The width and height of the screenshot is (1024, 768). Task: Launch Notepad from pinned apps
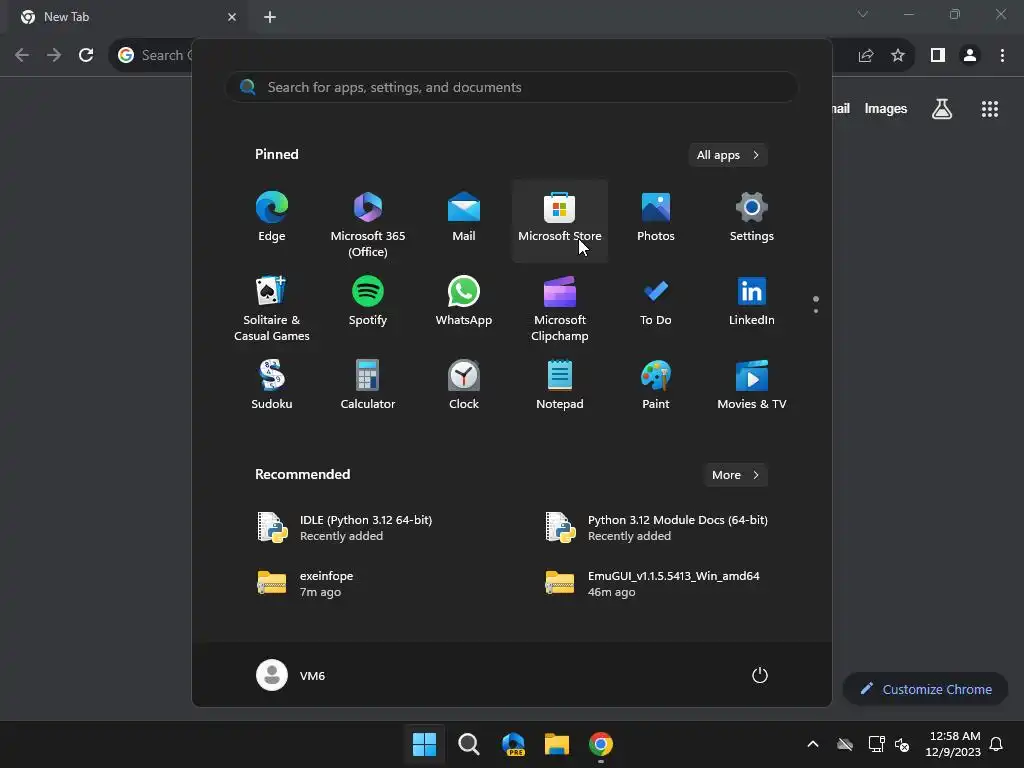[x=560, y=385]
